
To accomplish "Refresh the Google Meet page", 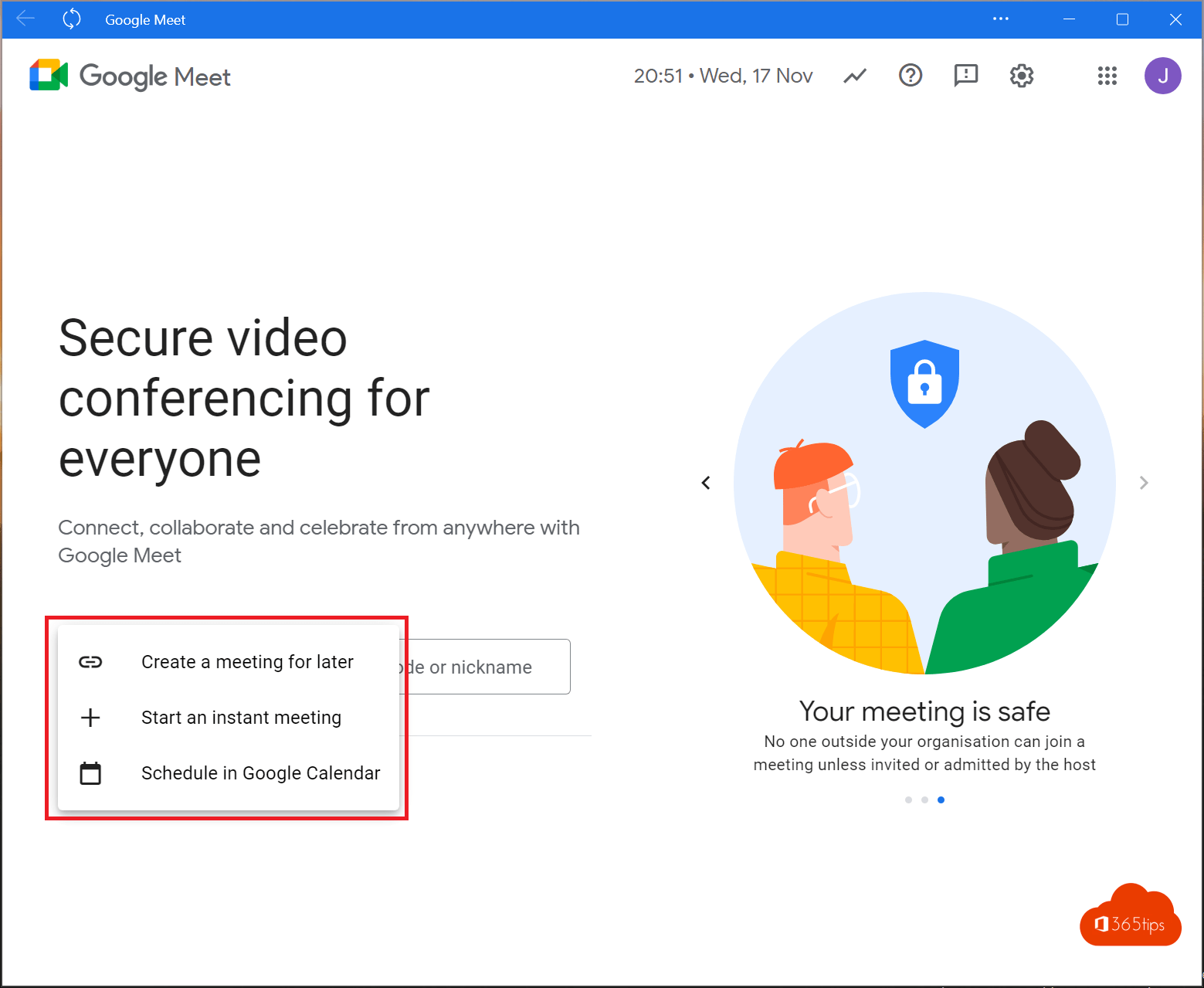I will click(x=72, y=19).
